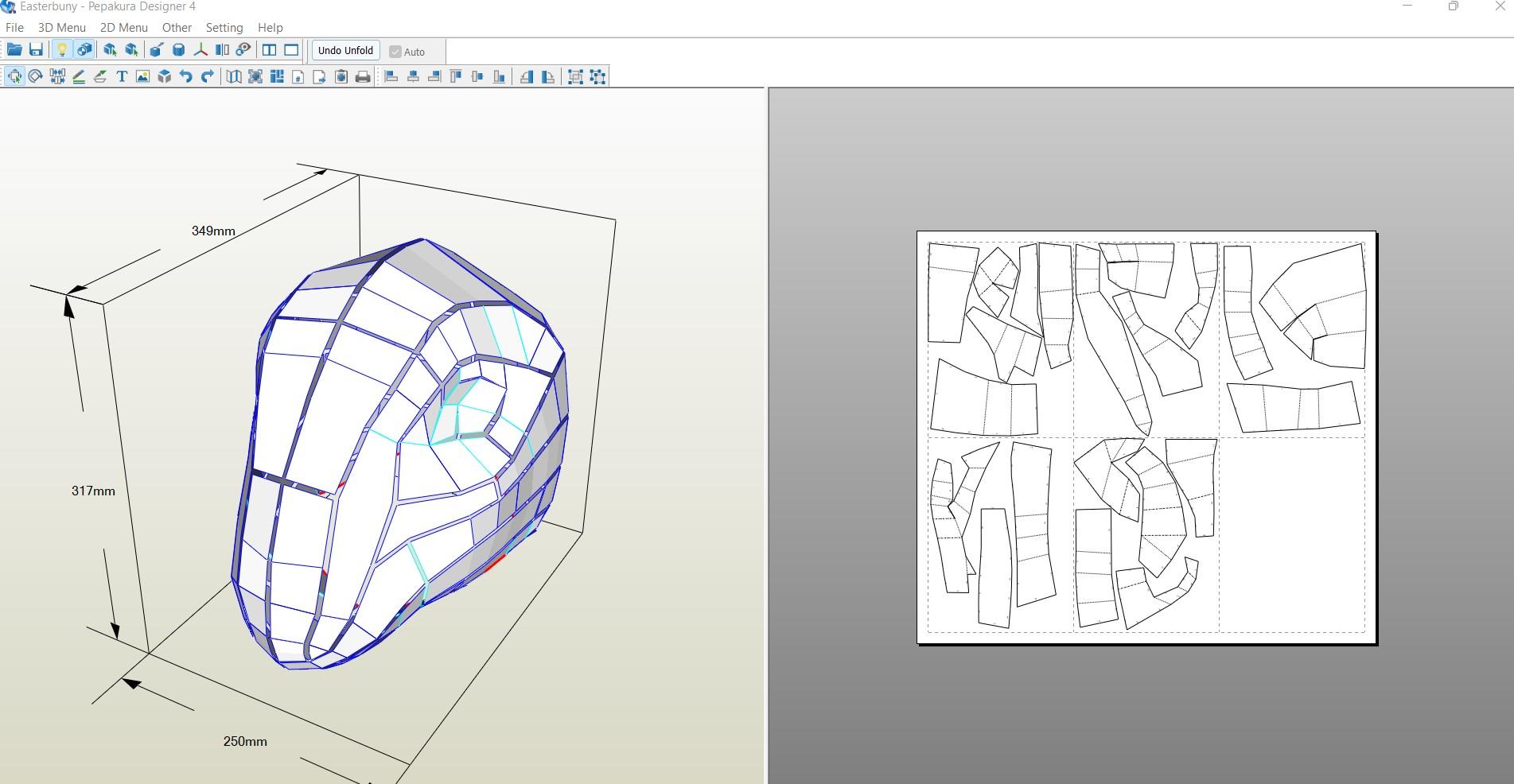Image resolution: width=1514 pixels, height=784 pixels.
Task: Rotate selected part counterclockwise
Action: pyautogui.click(x=527, y=77)
